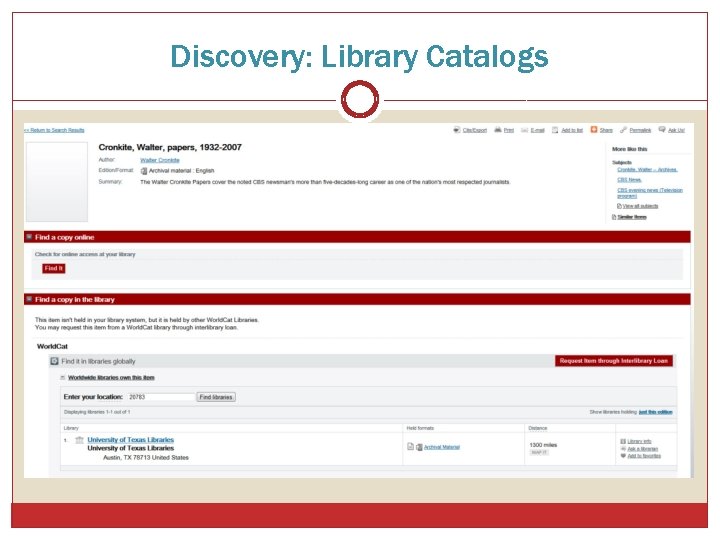Open the Permalink link
Viewport: 720px width, 540px height.
pos(640,130)
